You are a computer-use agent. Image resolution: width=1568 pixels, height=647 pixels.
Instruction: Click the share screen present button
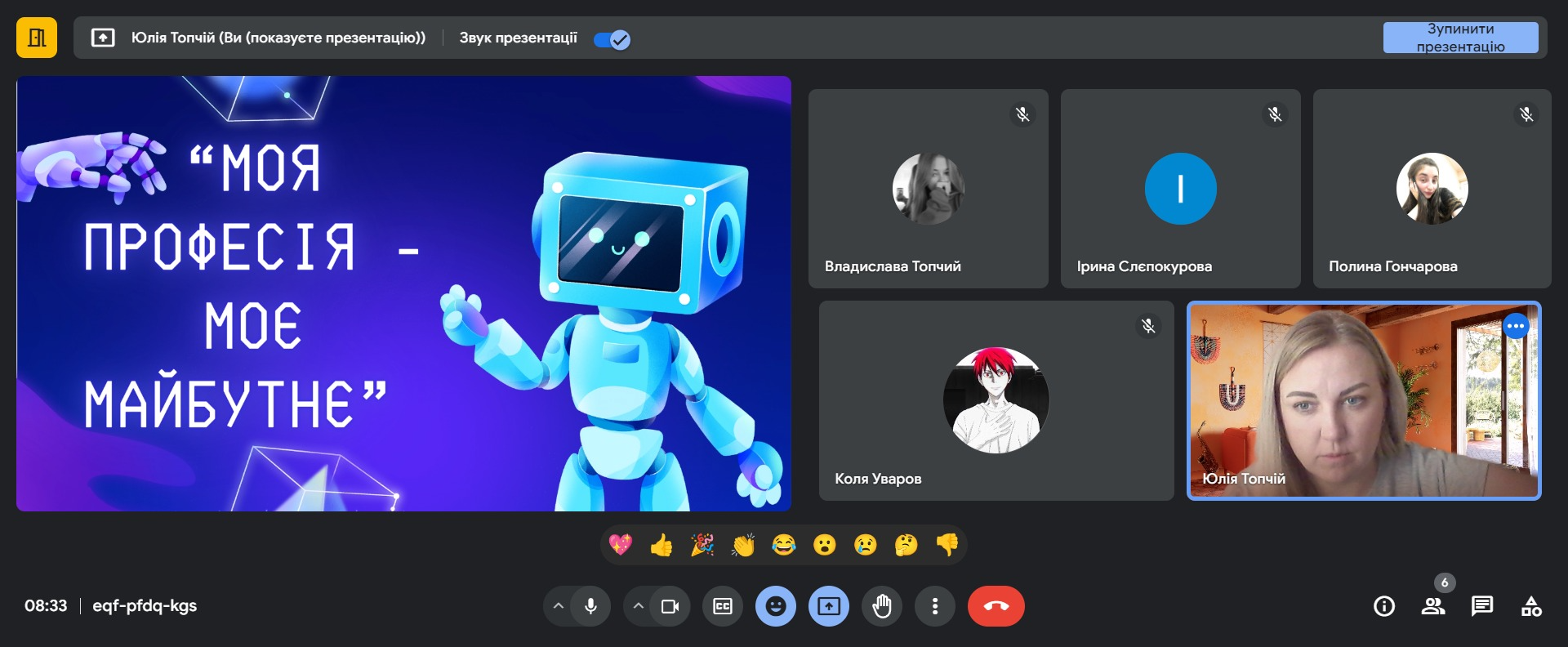point(829,606)
